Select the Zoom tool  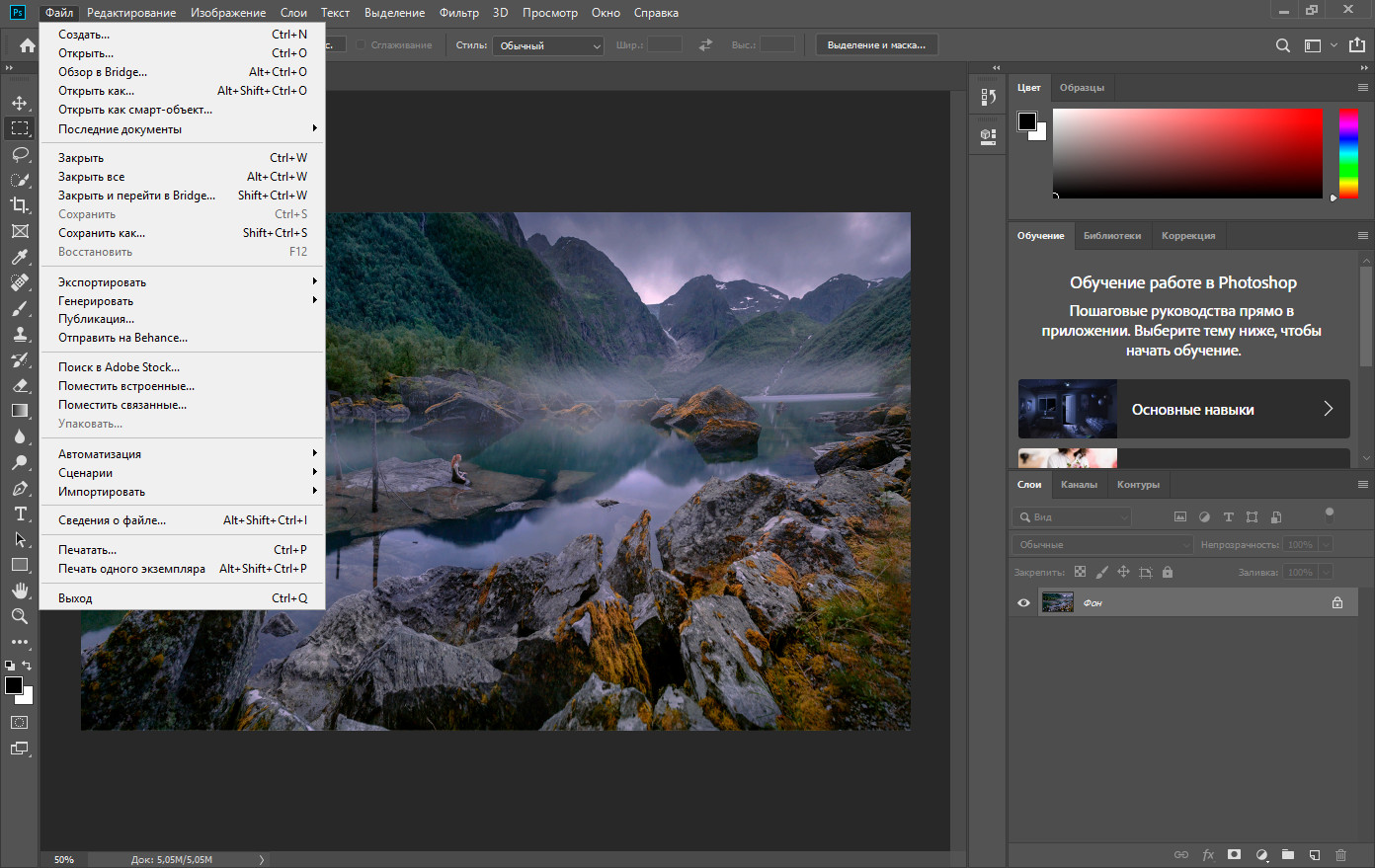point(20,616)
